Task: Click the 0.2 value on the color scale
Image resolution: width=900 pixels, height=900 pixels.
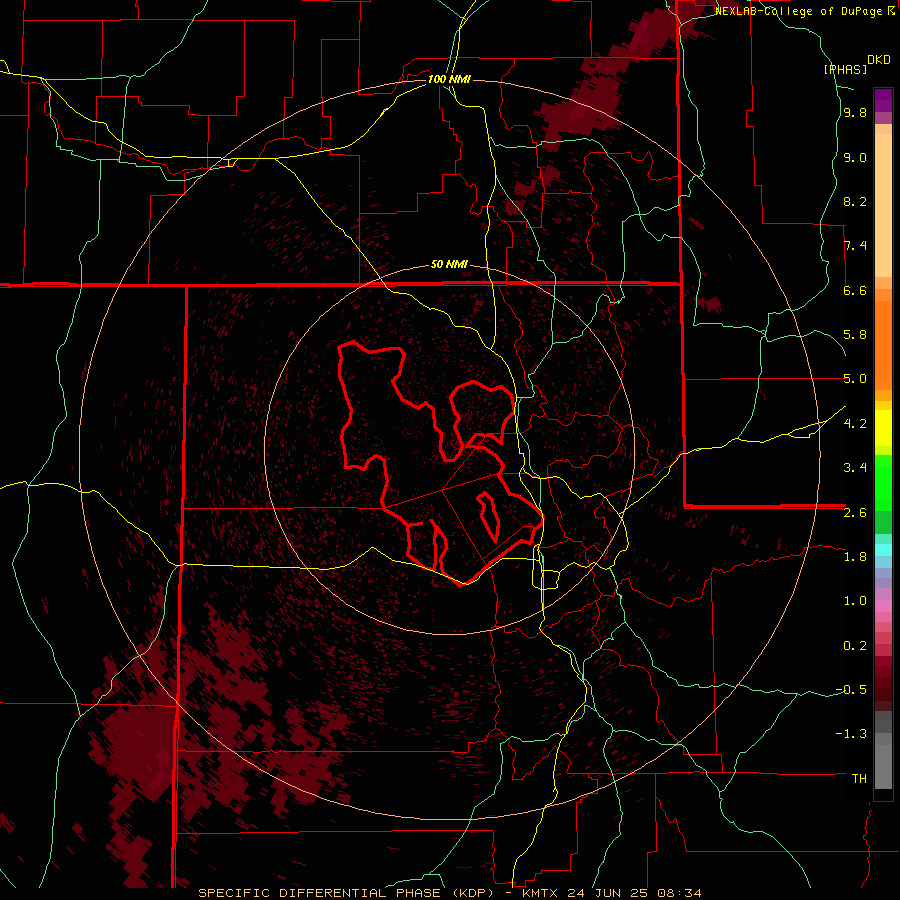Action: [855, 646]
